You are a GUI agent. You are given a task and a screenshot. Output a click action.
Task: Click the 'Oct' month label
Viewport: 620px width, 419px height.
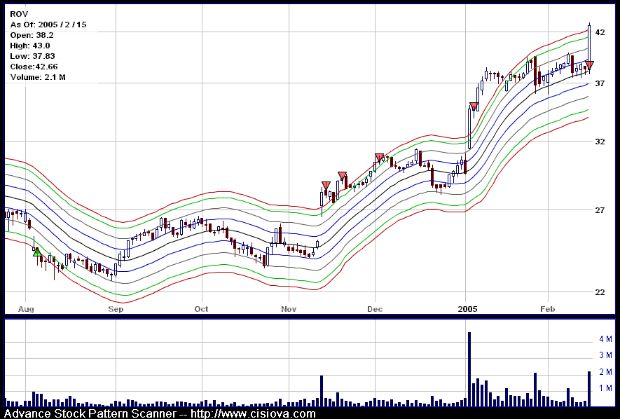202,309
